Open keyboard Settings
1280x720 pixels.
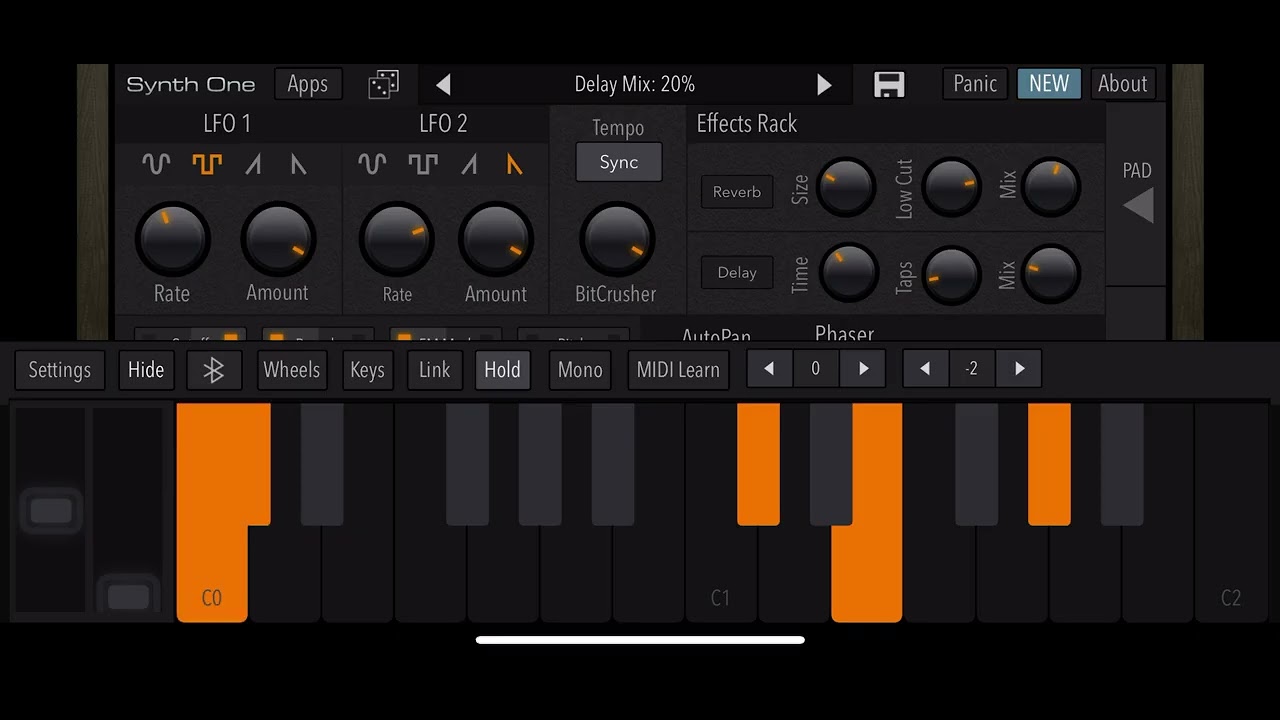[x=59, y=370]
